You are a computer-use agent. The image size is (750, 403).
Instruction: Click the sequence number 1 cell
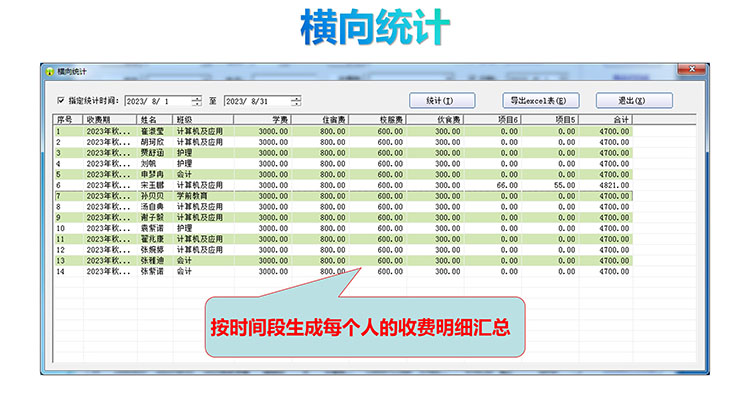[x=59, y=131]
